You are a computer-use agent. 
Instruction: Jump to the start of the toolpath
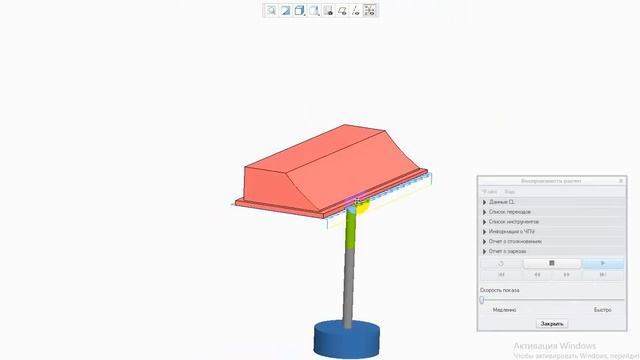(x=501, y=275)
